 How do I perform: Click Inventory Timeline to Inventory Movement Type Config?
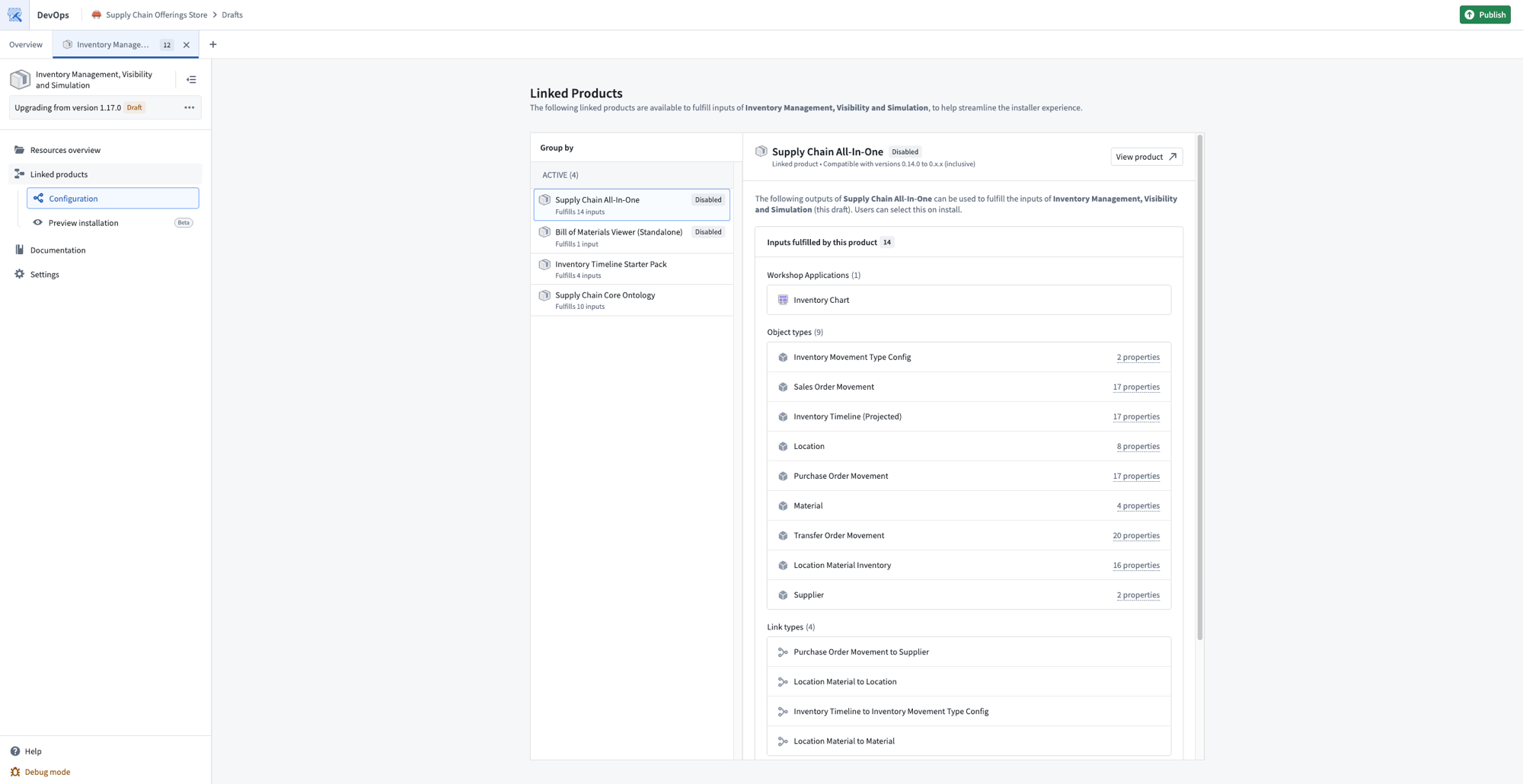tap(969, 712)
